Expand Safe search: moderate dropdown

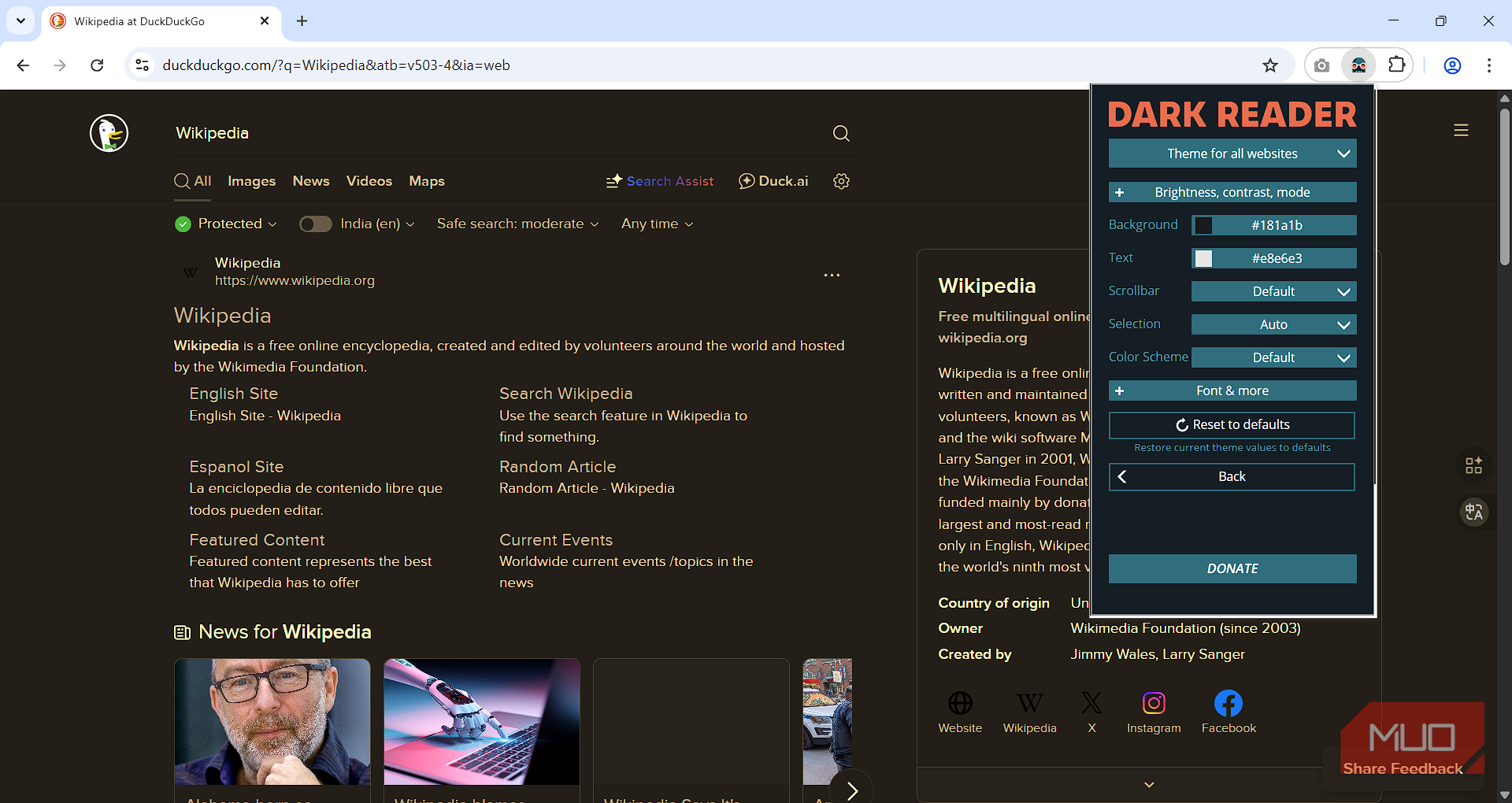click(517, 224)
